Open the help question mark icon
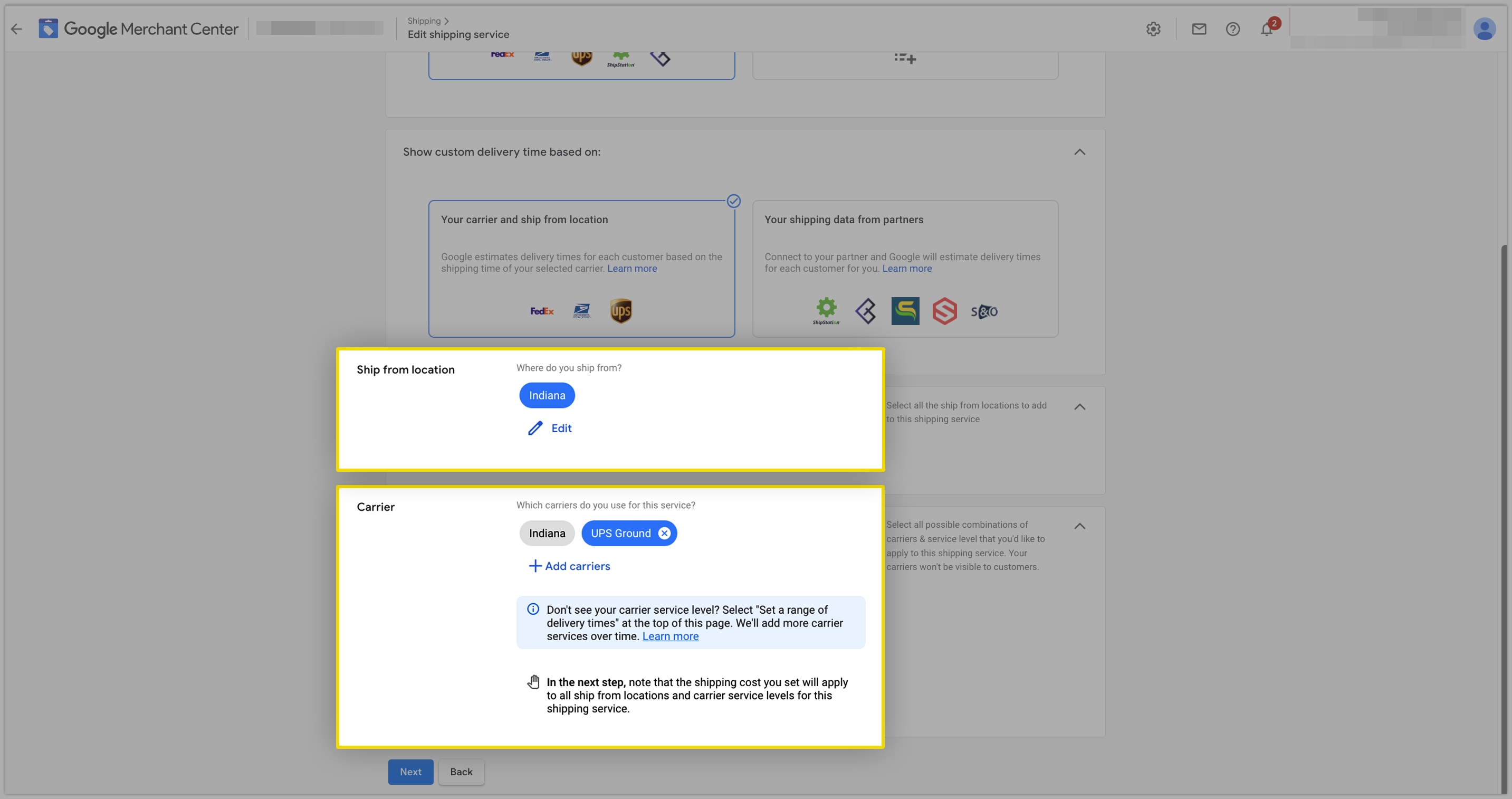 coord(1232,29)
